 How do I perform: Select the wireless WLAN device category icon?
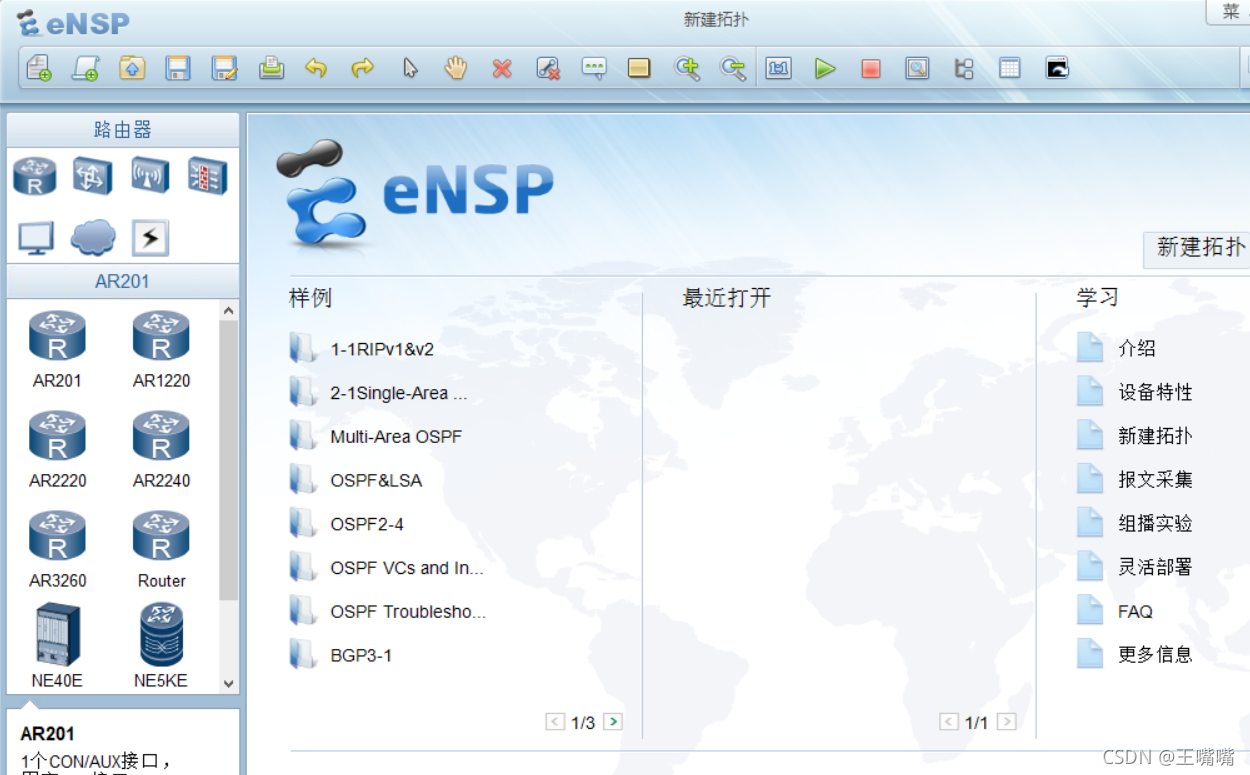[150, 177]
